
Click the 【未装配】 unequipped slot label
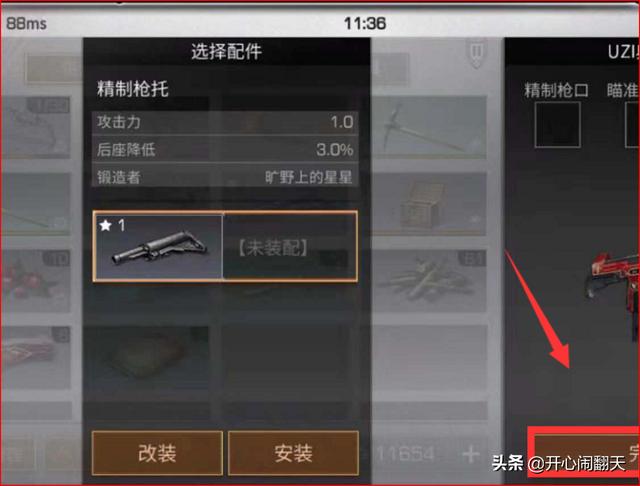click(x=273, y=248)
